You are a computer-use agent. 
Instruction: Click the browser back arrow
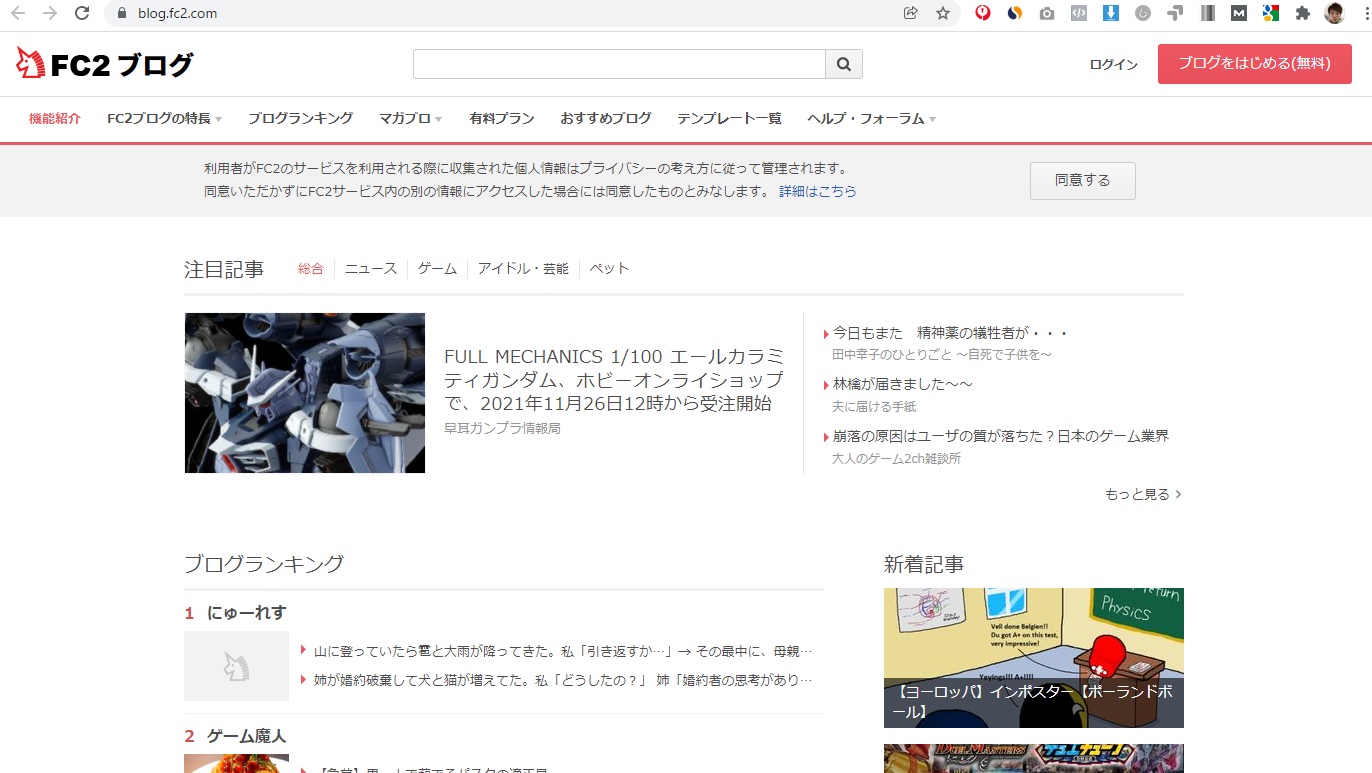18,13
